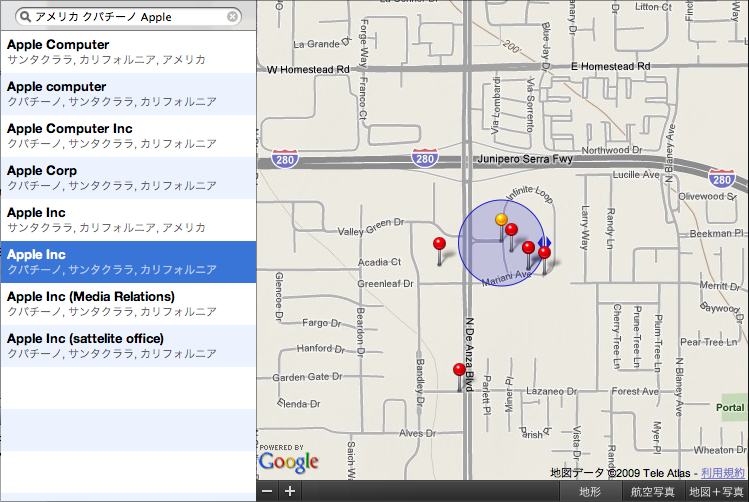This screenshot has height=502, width=749.
Task: Click the red pin above Mariani Ave label
Action: pyautogui.click(x=528, y=247)
